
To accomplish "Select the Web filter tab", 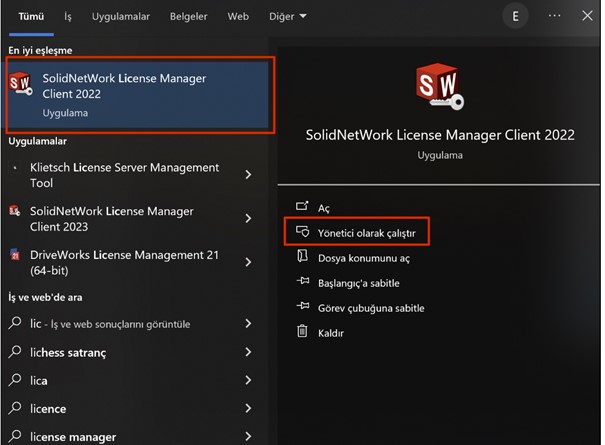I will [x=238, y=17].
